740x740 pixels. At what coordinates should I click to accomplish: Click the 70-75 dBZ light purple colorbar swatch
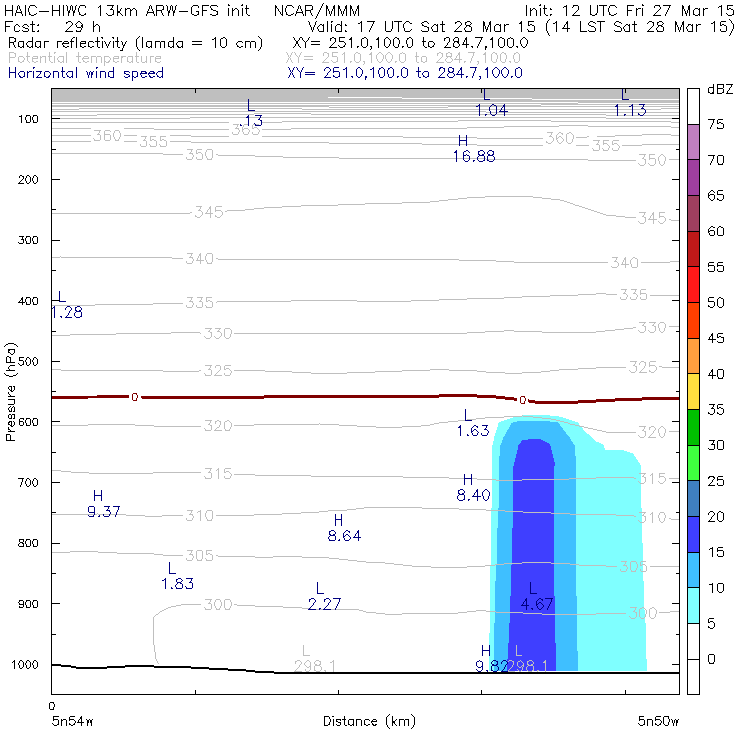693,142
